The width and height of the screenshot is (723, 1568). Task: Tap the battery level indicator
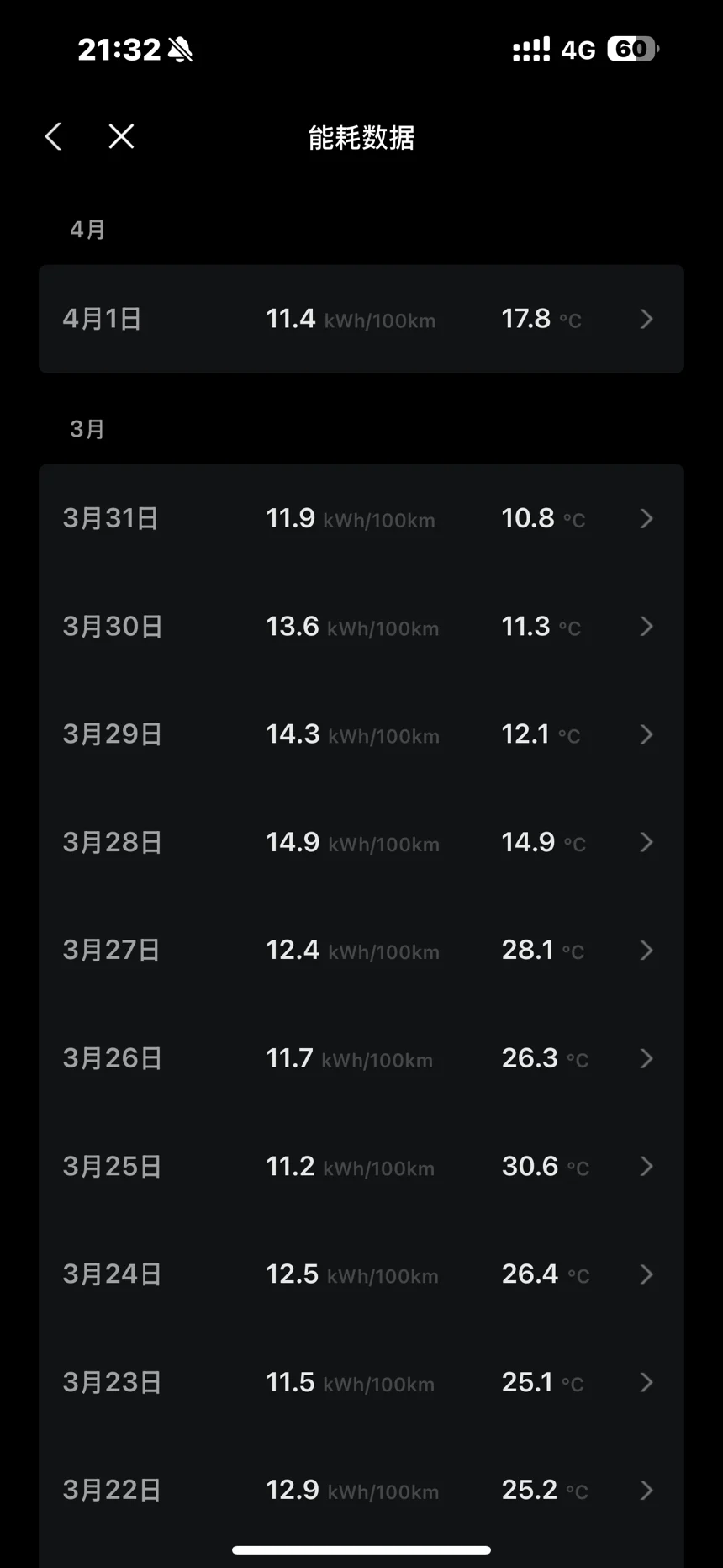633,50
